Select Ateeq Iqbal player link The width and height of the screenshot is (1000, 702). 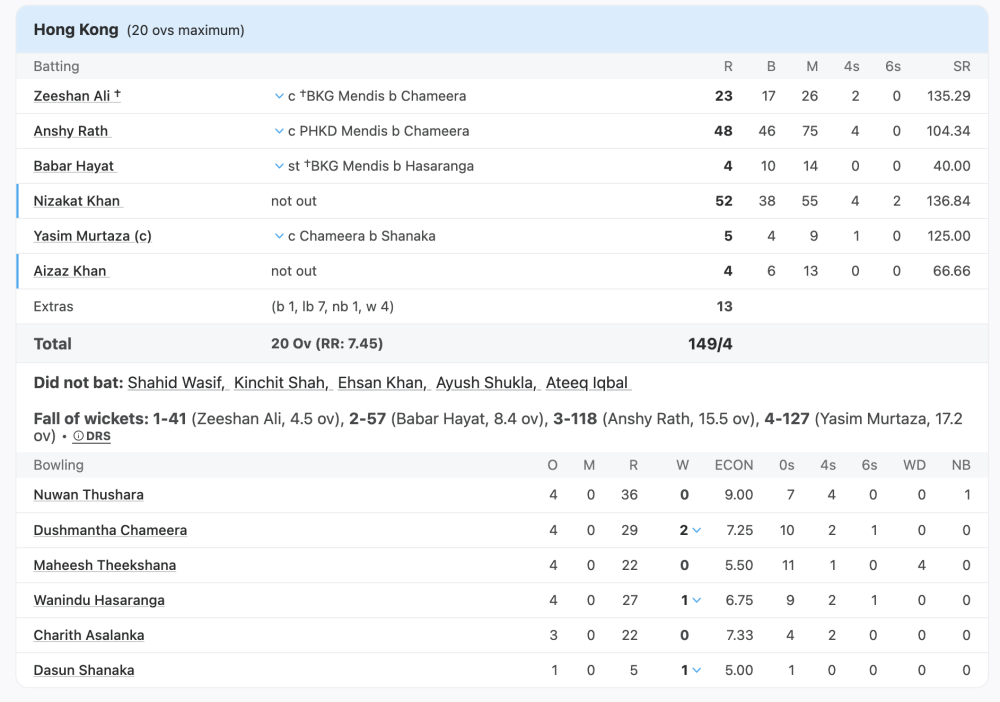click(587, 383)
